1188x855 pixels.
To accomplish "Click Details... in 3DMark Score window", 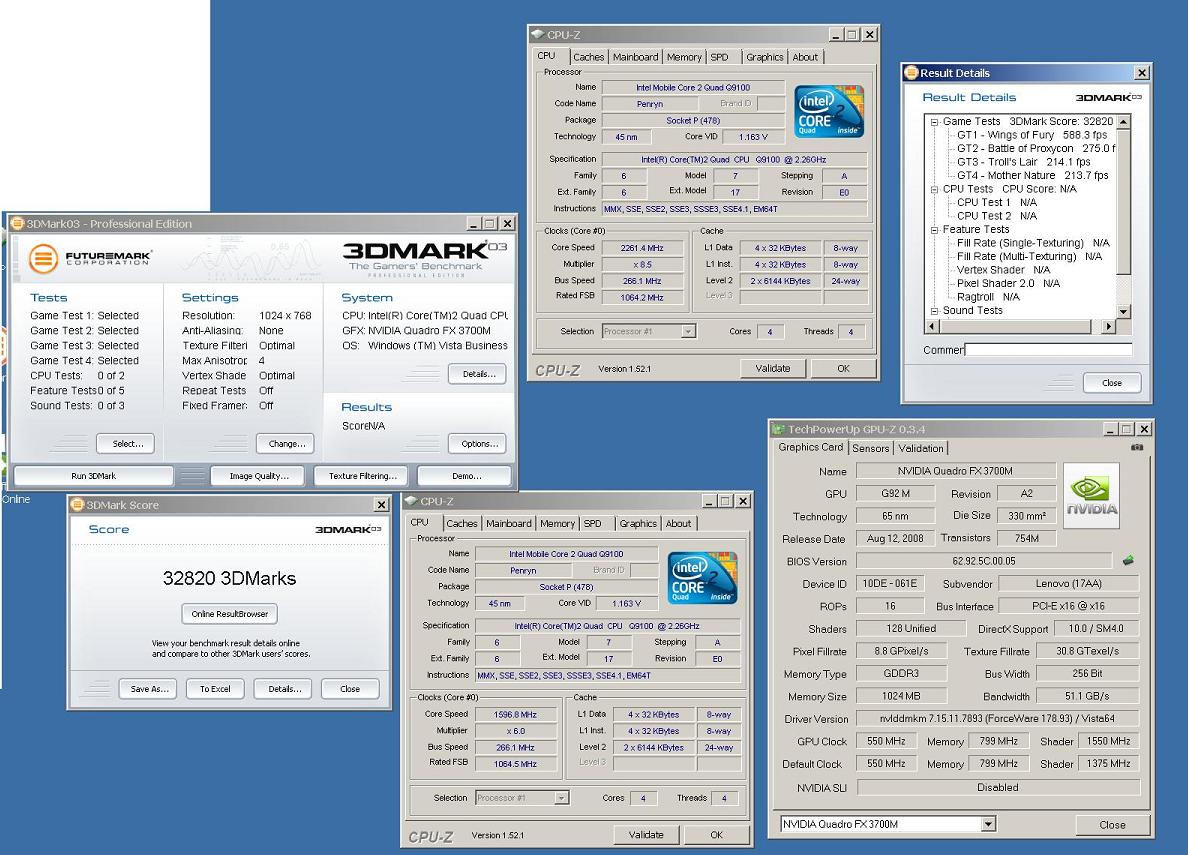I will pos(283,688).
